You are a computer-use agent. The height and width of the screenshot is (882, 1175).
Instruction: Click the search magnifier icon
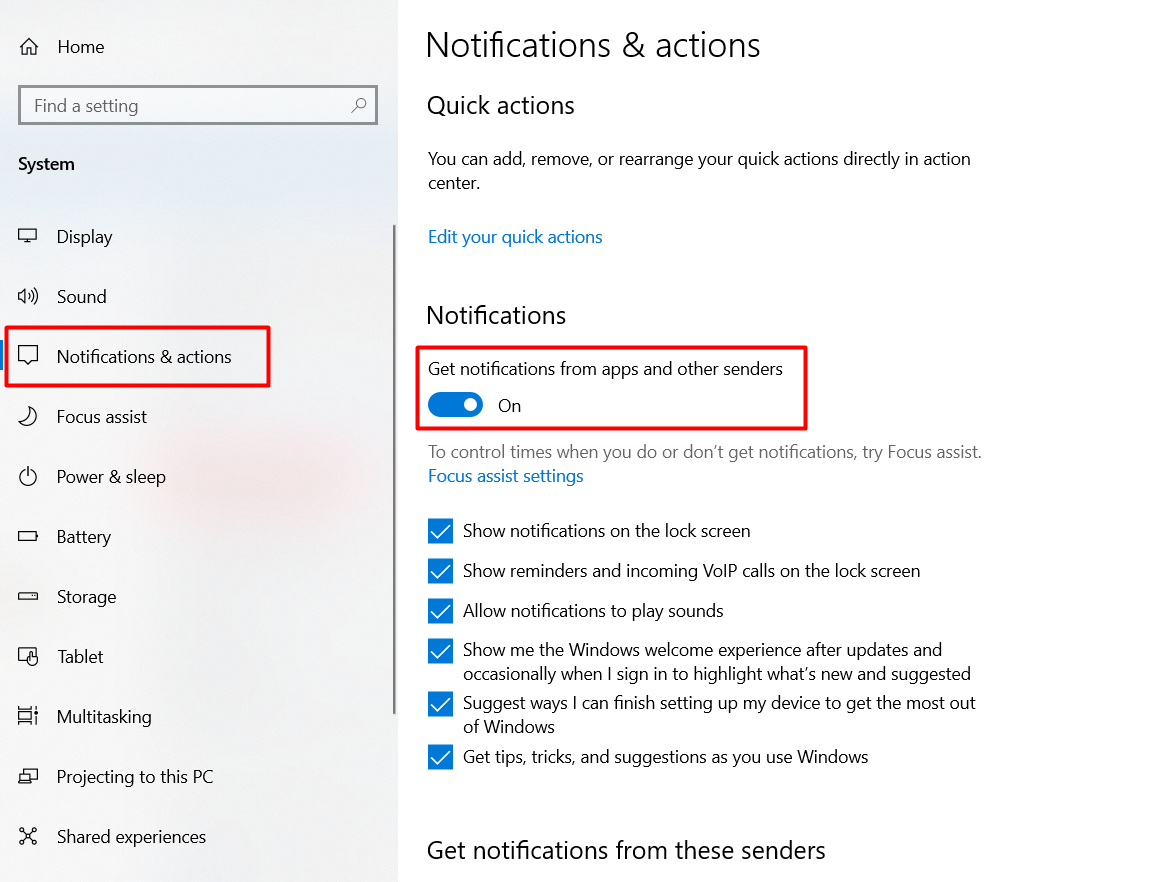point(359,106)
